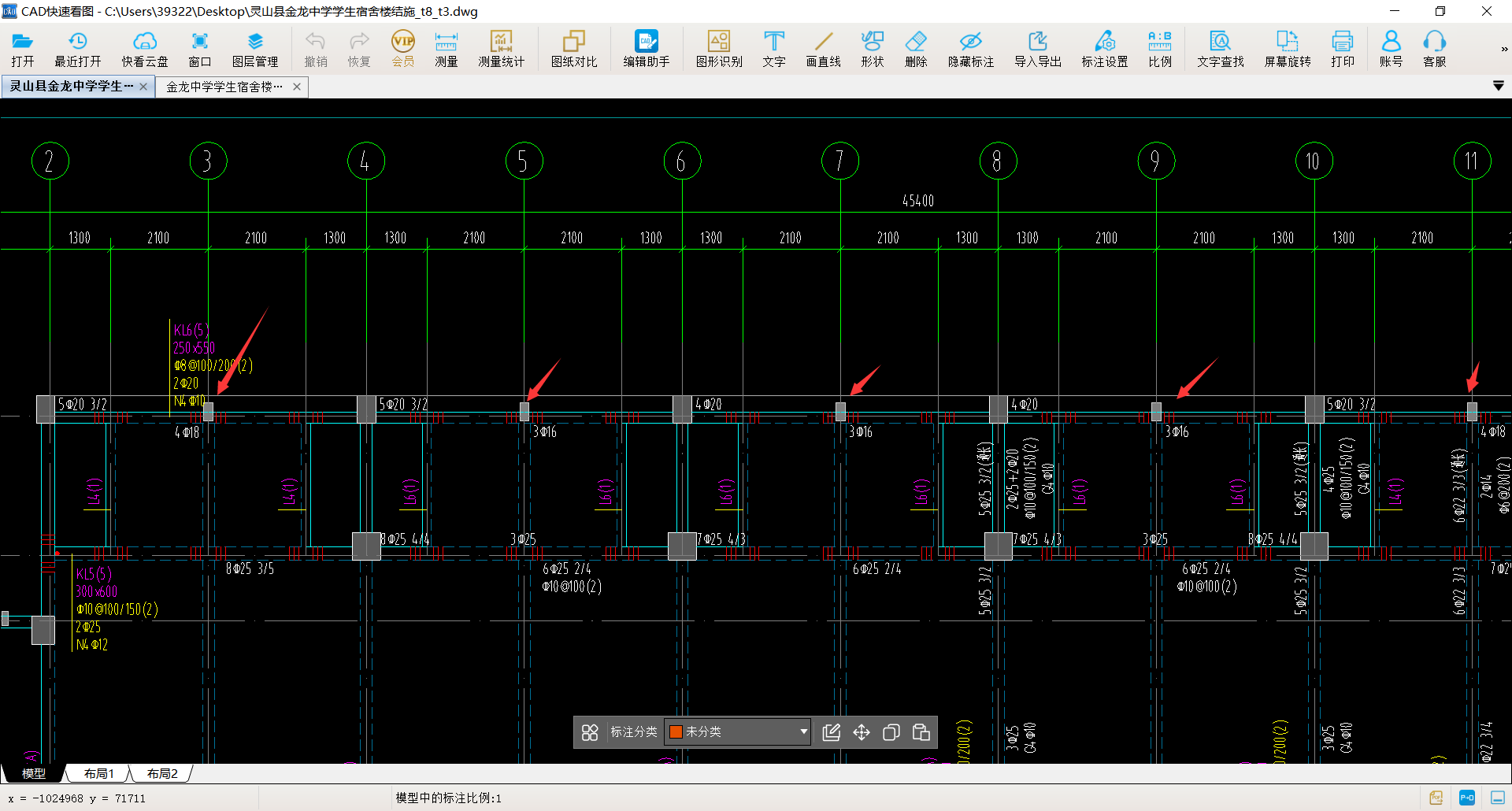Select the Draw Line (画直线) tool
The width and height of the screenshot is (1512, 811).
click(823, 49)
